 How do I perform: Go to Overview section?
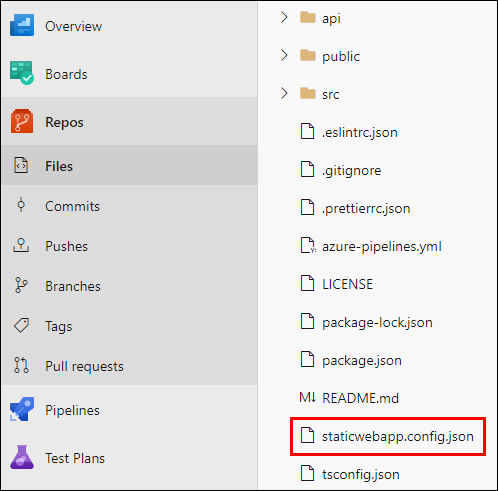[x=74, y=26]
